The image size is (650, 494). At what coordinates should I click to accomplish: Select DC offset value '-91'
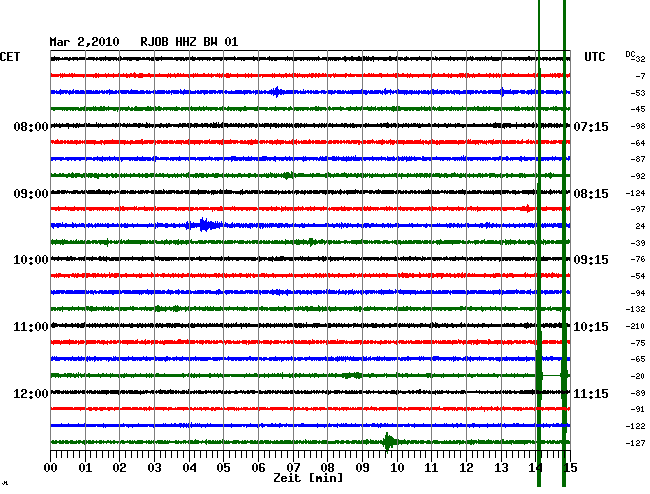click(638, 409)
